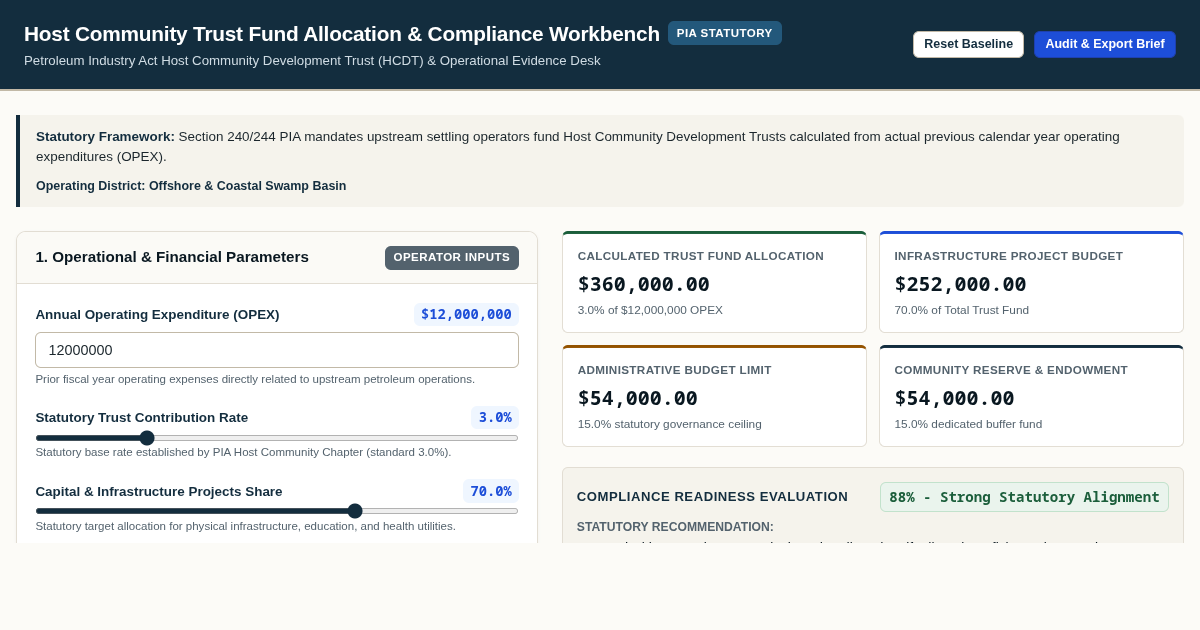Click the 3.0% of $12,000,000 OPEX caption

(x=650, y=310)
